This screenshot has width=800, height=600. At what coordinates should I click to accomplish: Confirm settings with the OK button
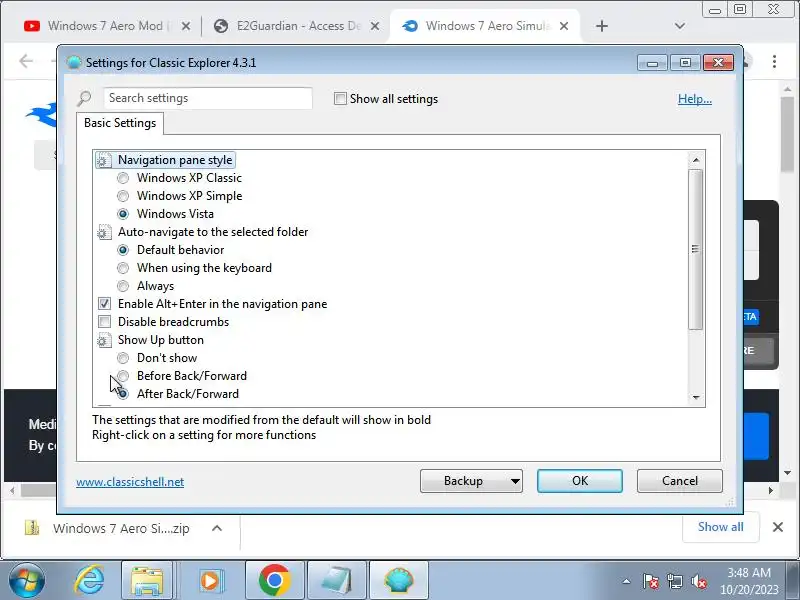tap(580, 481)
